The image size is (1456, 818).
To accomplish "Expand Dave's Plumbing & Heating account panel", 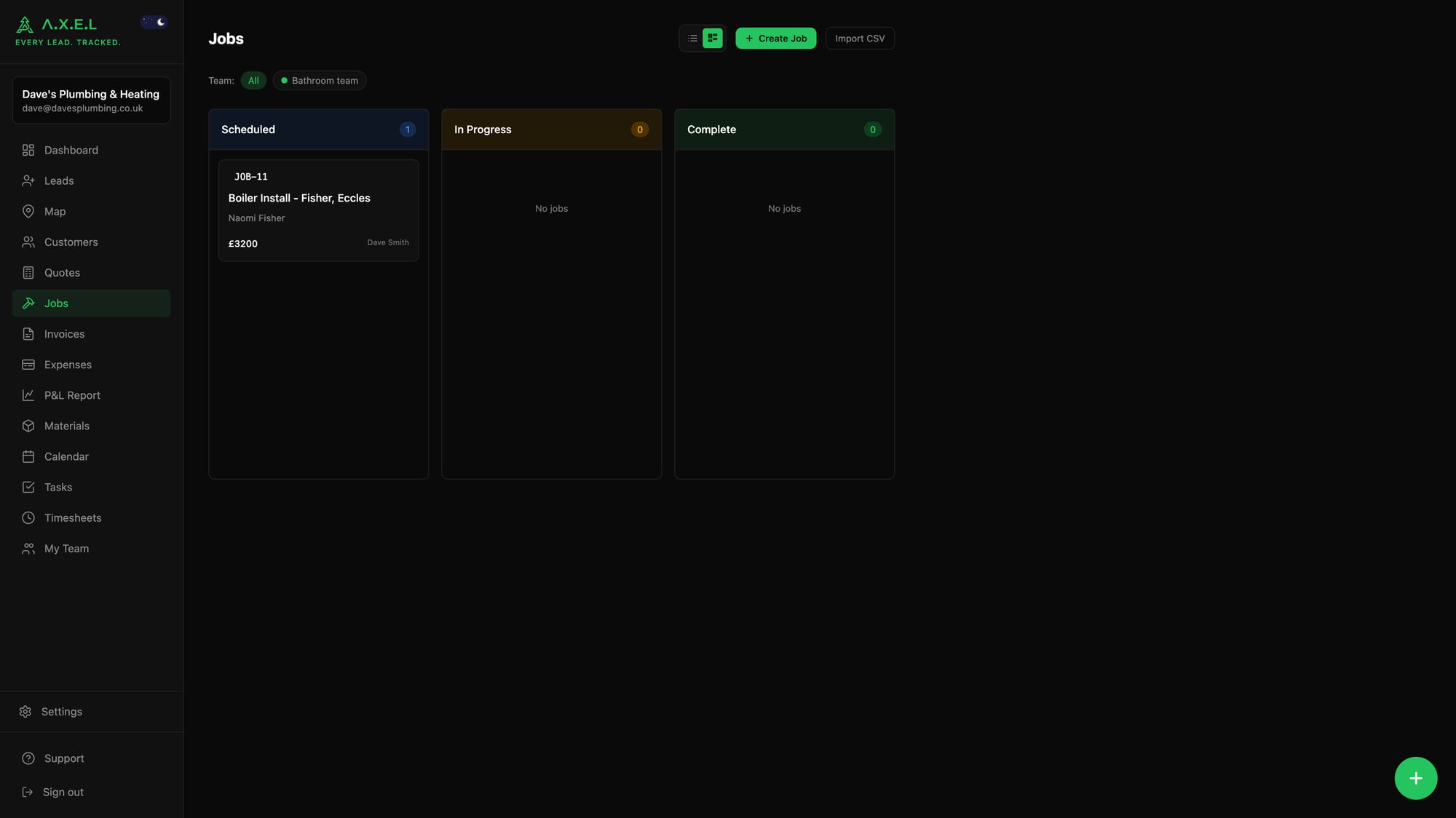I will click(x=91, y=100).
